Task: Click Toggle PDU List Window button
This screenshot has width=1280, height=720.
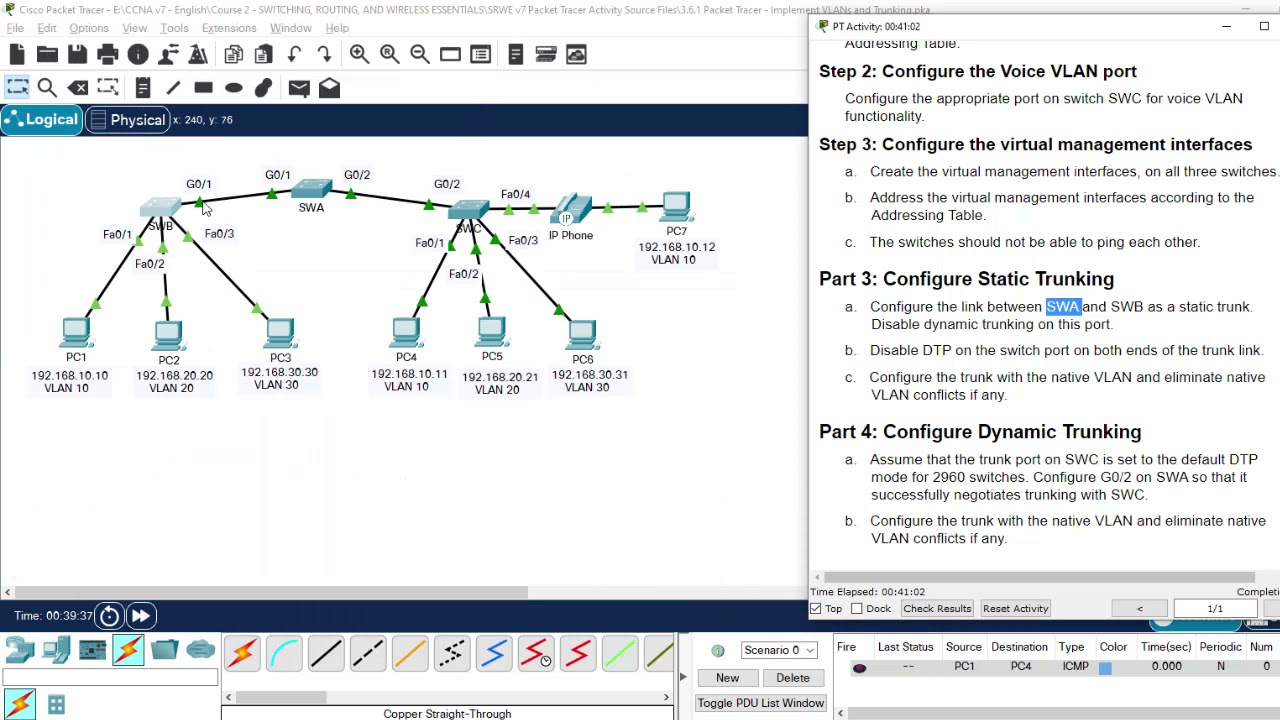Action: 761,703
